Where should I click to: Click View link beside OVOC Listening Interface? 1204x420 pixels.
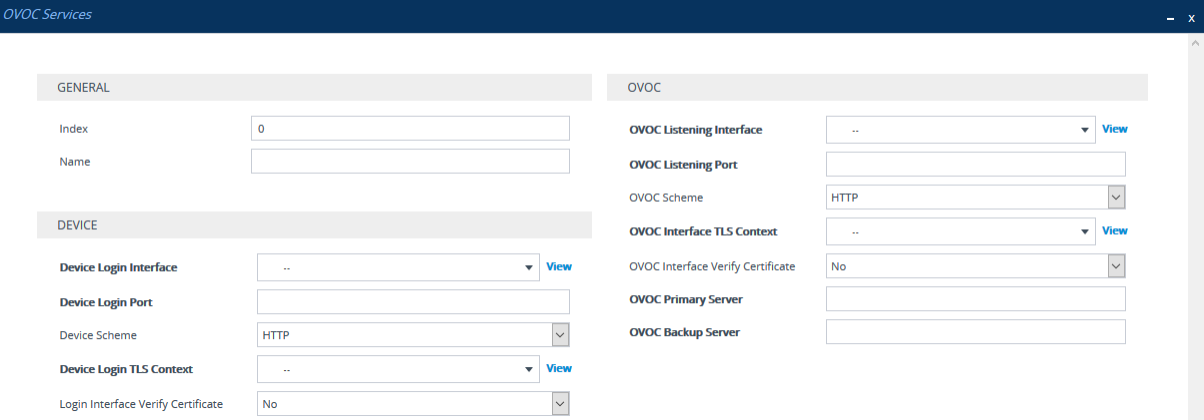[x=1114, y=130]
